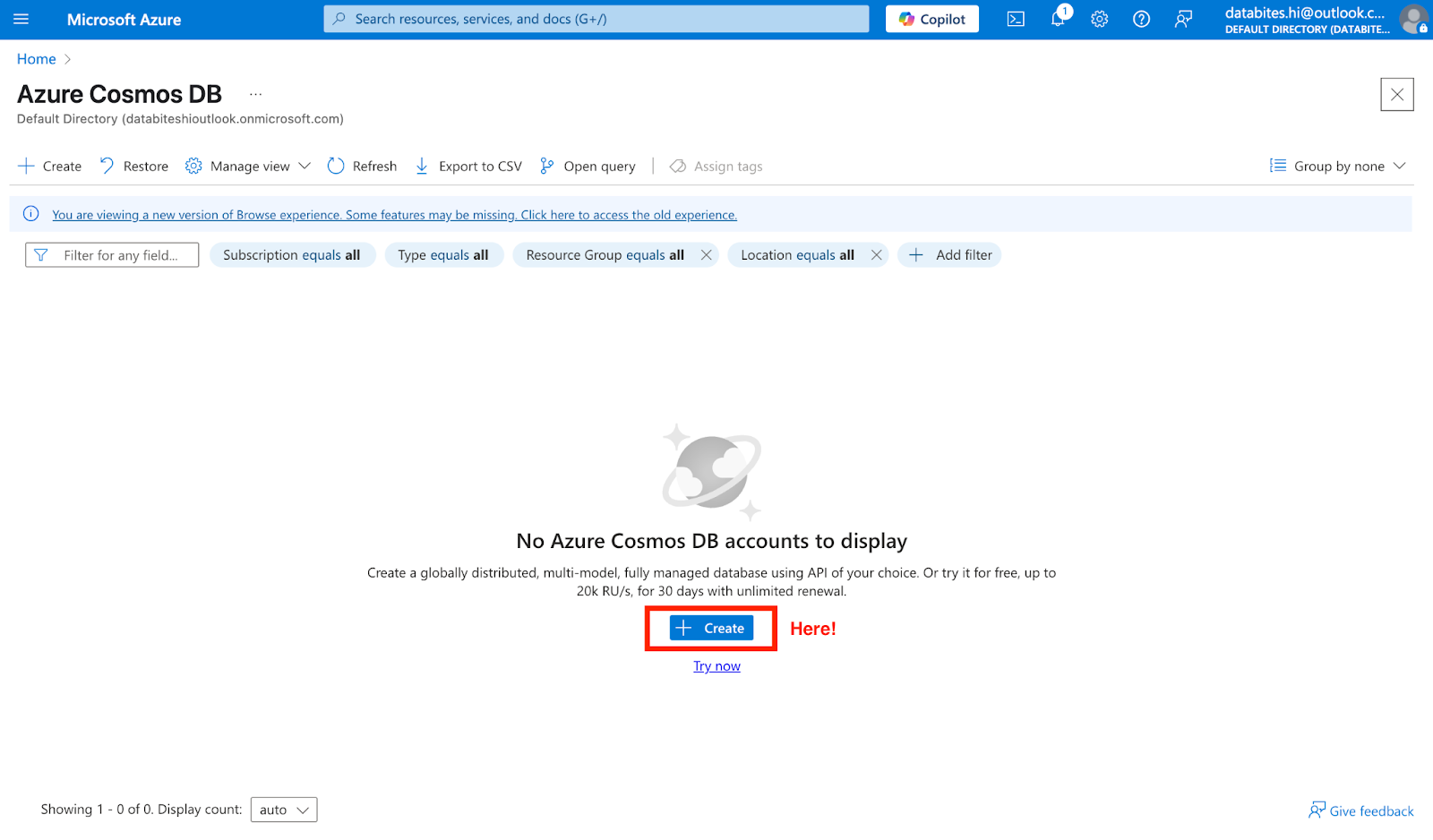Open the Display count auto dropdown
This screenshot has width=1433, height=840.
pos(284,810)
